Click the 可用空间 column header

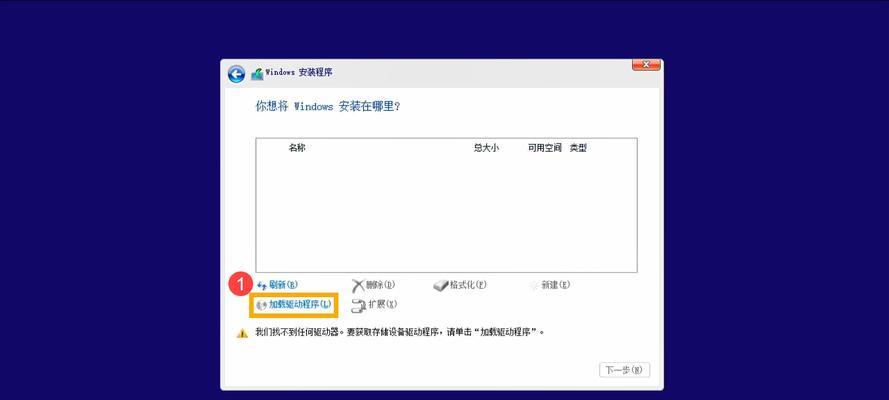click(544, 148)
